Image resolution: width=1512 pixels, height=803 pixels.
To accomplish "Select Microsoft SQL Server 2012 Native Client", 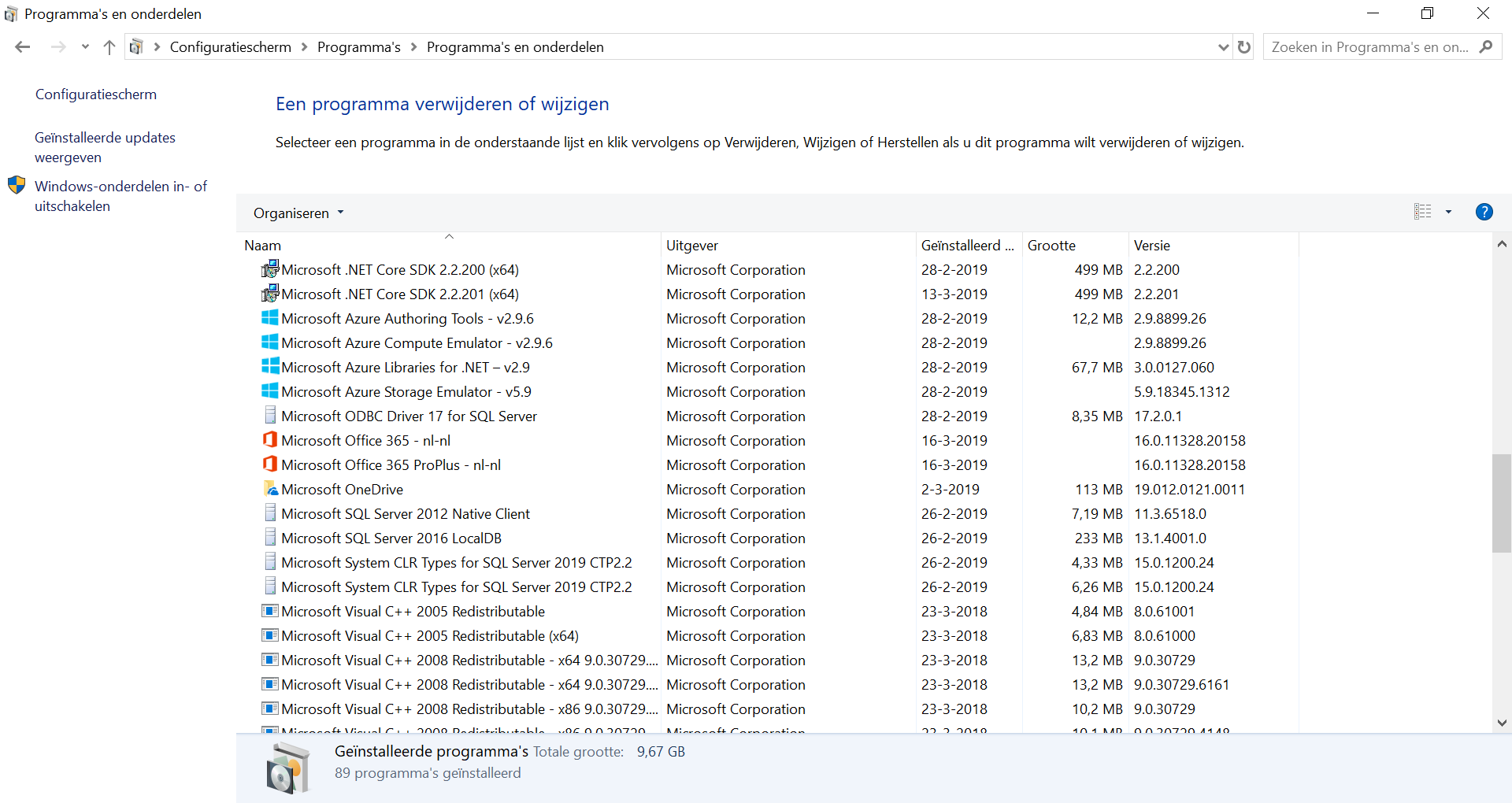I will [x=406, y=513].
